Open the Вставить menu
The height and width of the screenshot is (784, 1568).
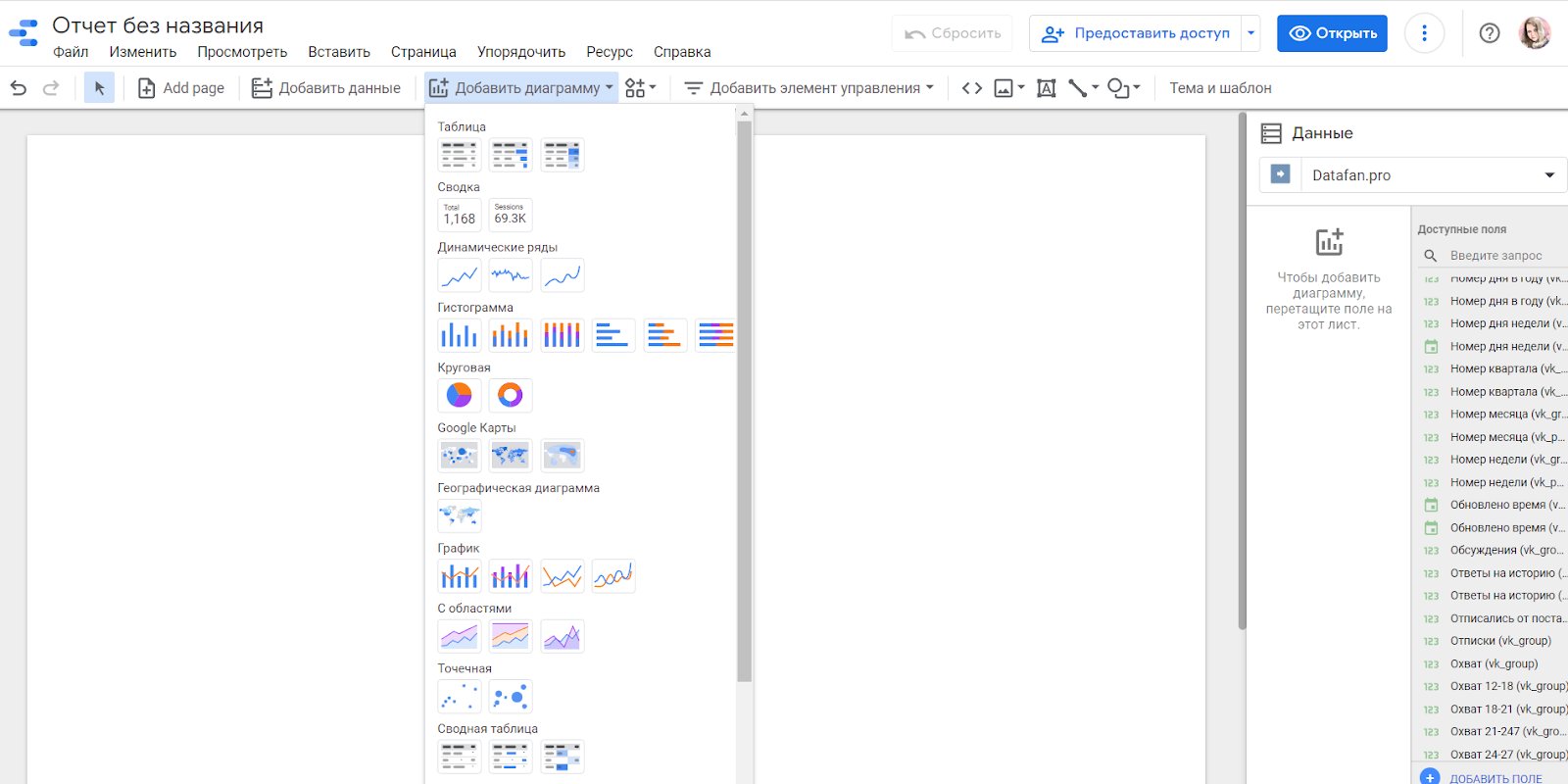[339, 52]
